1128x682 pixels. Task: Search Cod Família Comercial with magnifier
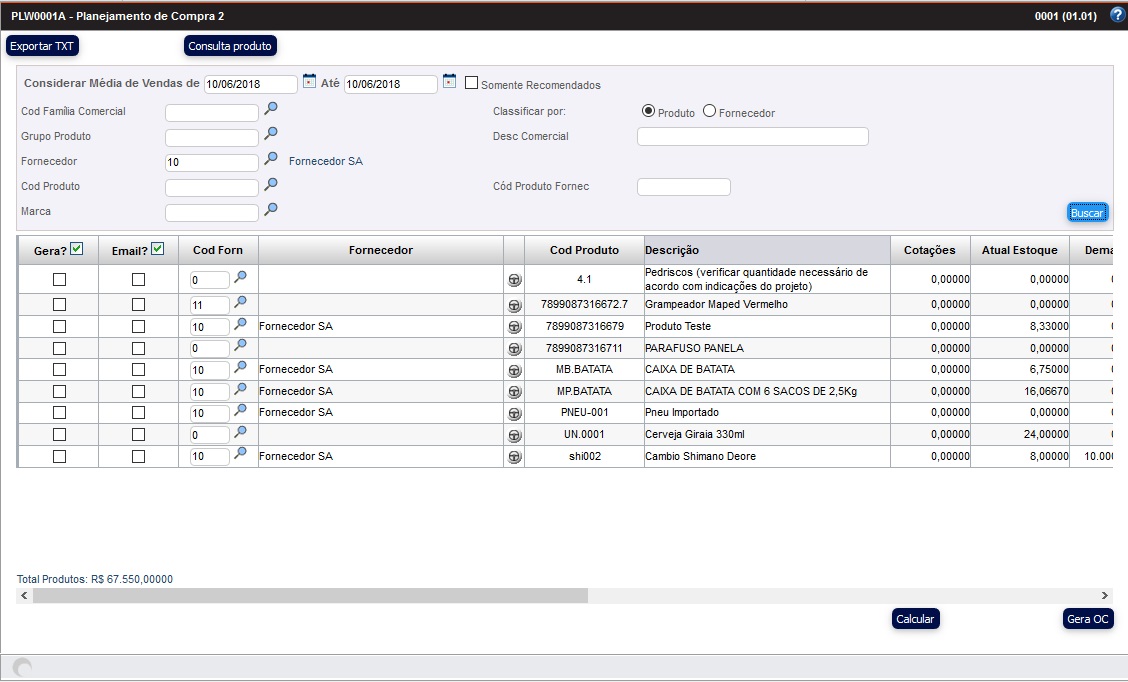pyautogui.click(x=271, y=110)
